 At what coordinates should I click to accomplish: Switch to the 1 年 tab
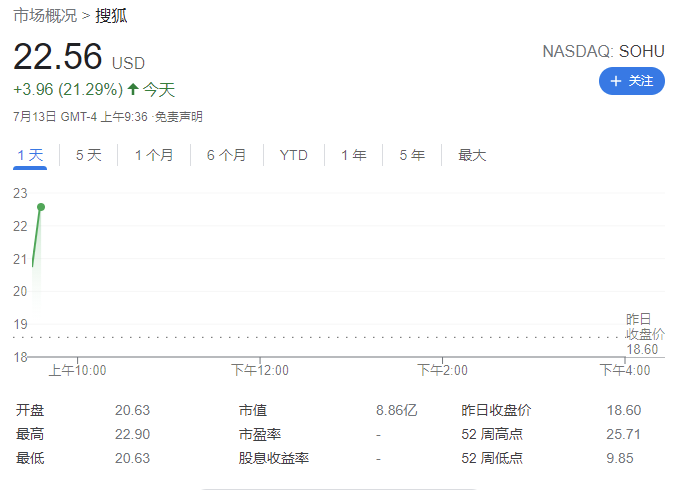click(x=353, y=155)
